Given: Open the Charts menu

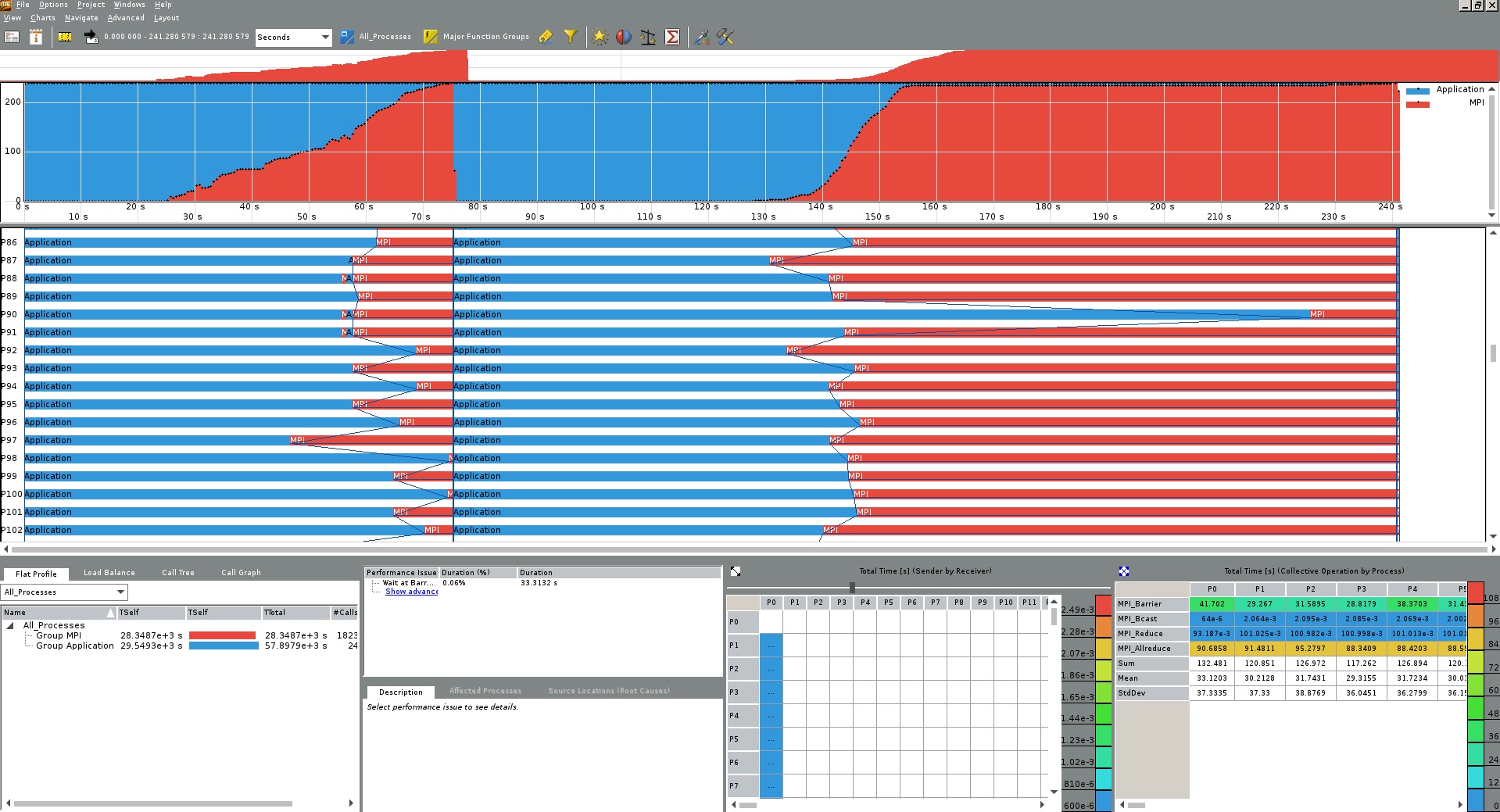Looking at the screenshot, I should 42,17.
